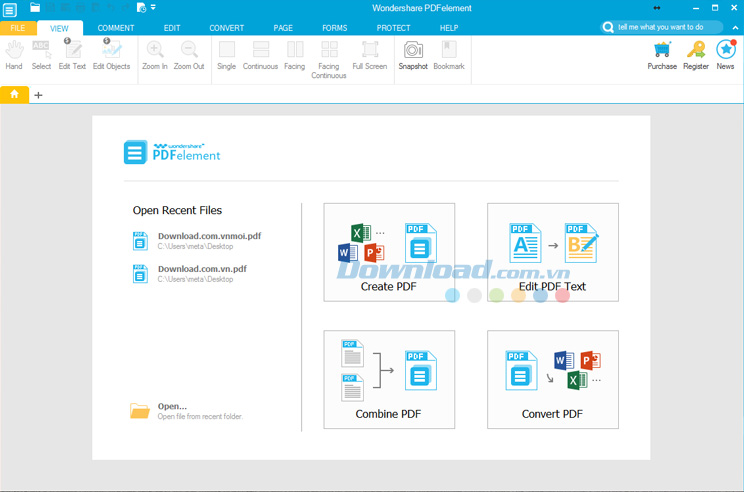Click the Zoom Out magnifier
The width and height of the screenshot is (744, 492).
(189, 56)
